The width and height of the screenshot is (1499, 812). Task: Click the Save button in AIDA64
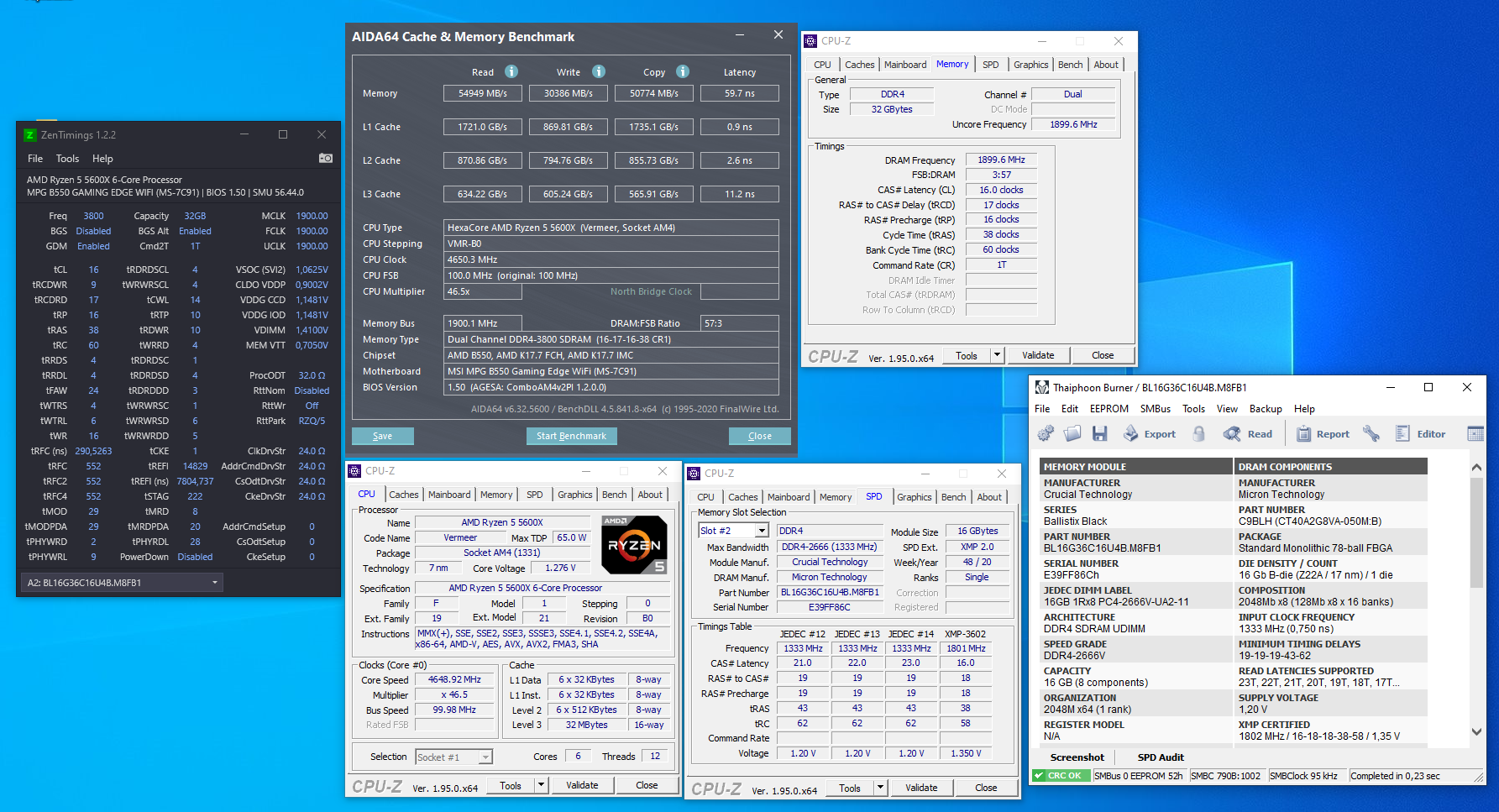pyautogui.click(x=383, y=436)
